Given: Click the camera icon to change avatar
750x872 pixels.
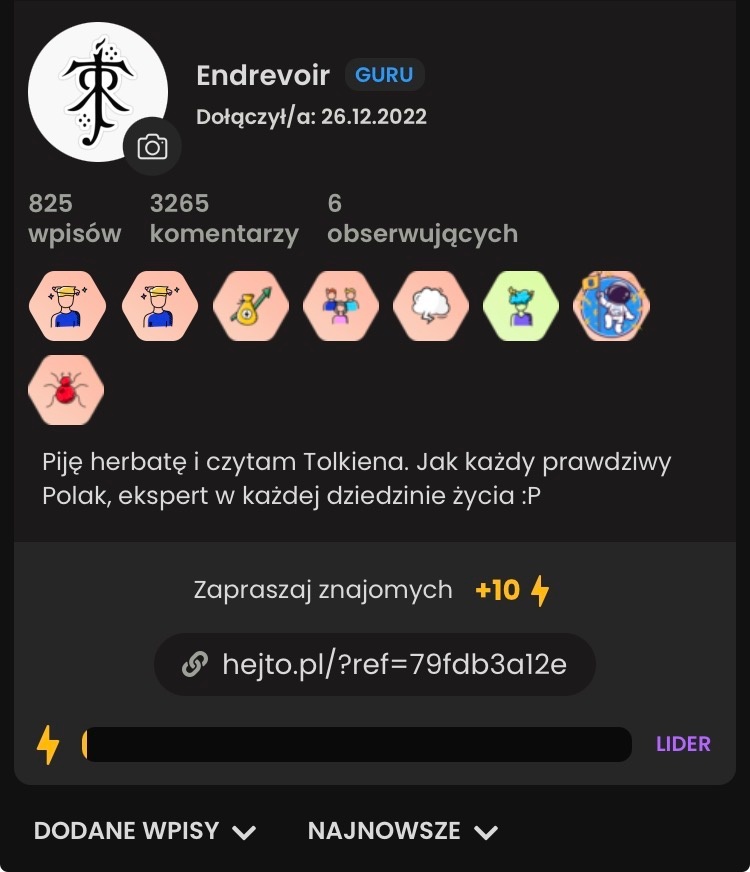Looking at the screenshot, I should (152, 147).
